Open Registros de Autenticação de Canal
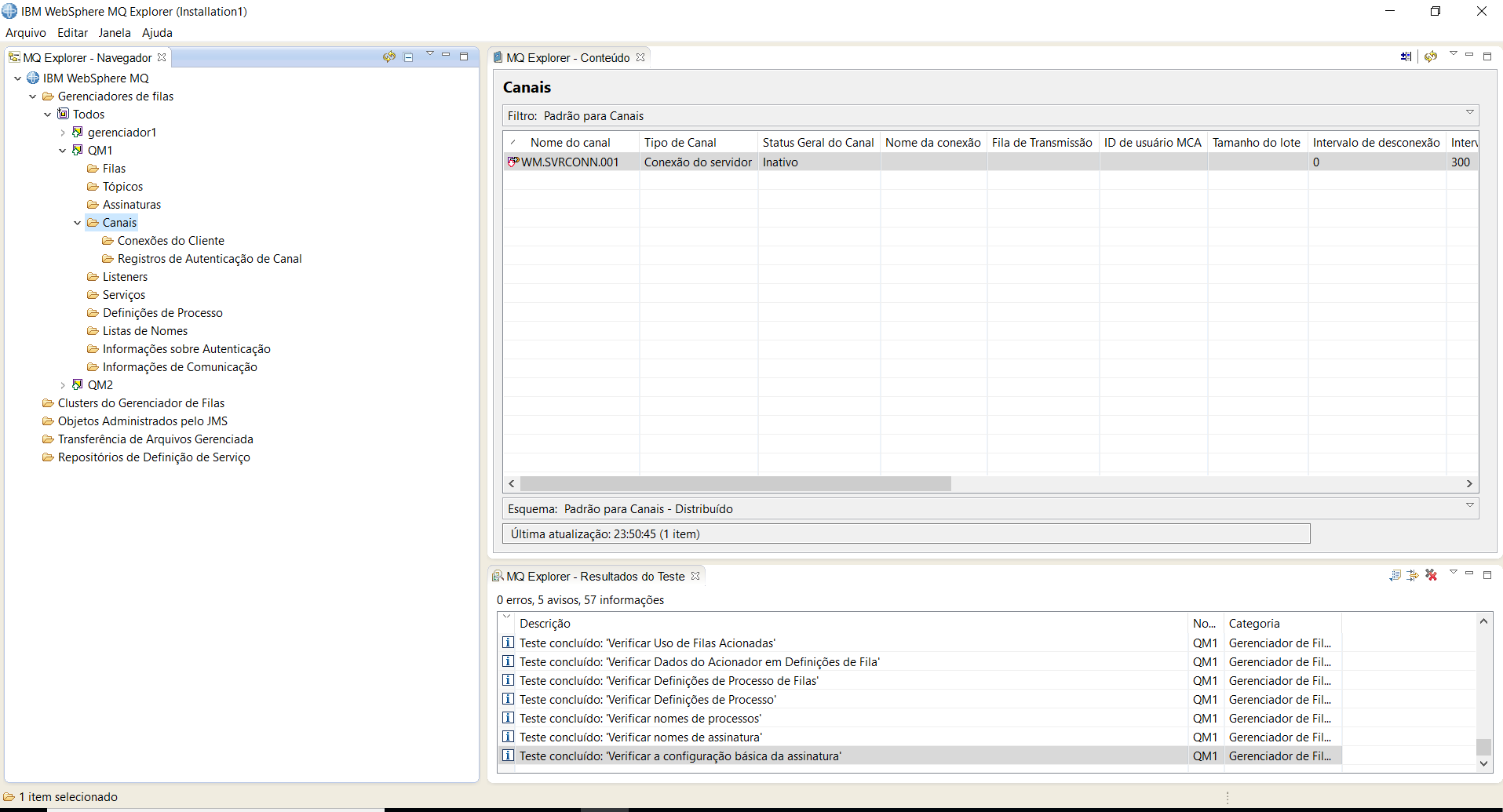The height and width of the screenshot is (812, 1503). 210,259
